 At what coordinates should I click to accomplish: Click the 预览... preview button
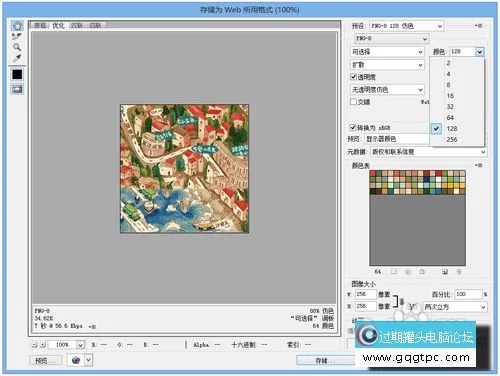tap(46, 360)
